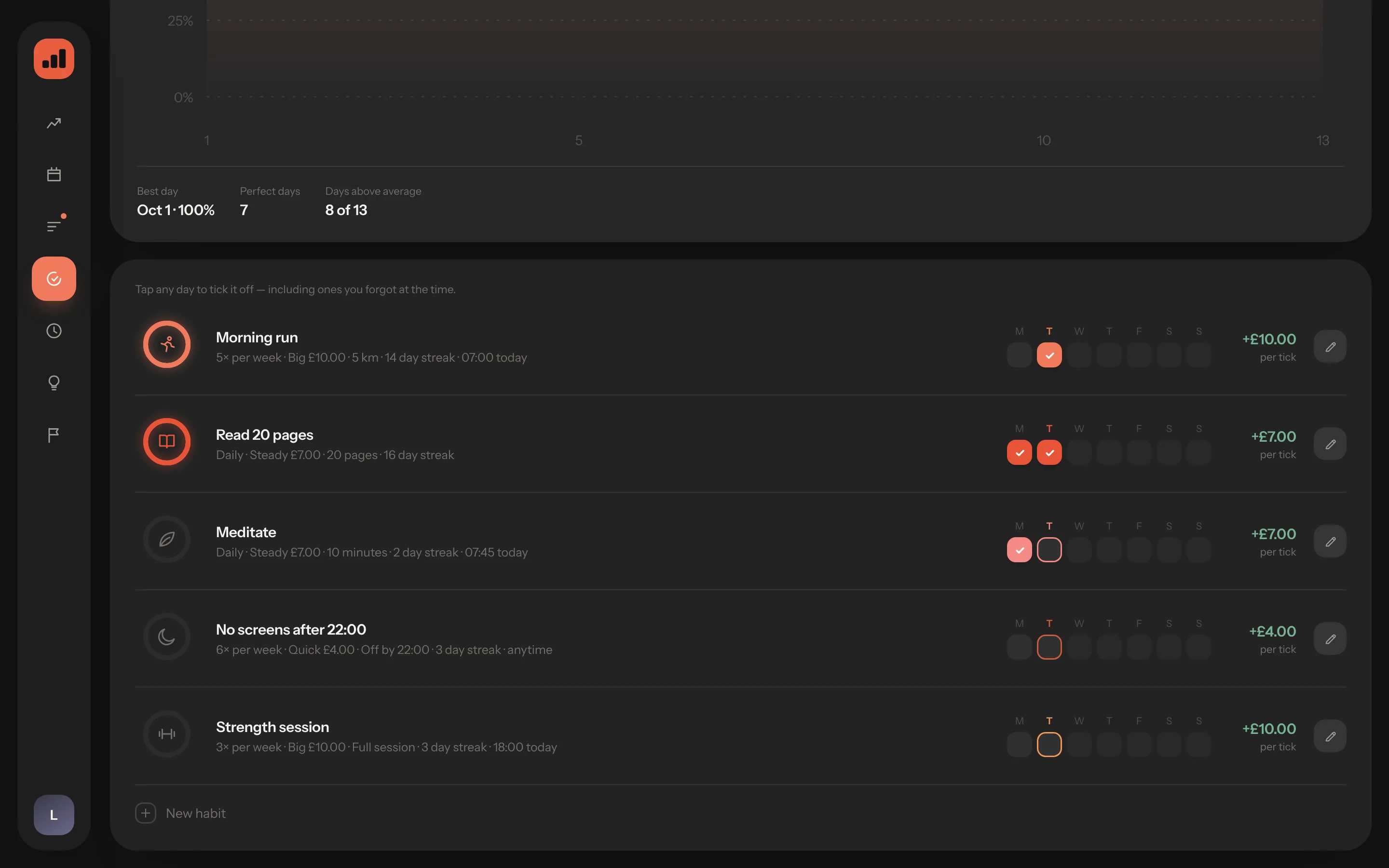Click the +£4.00 per tick amount
The width and height of the screenshot is (1389, 868).
(x=1272, y=632)
